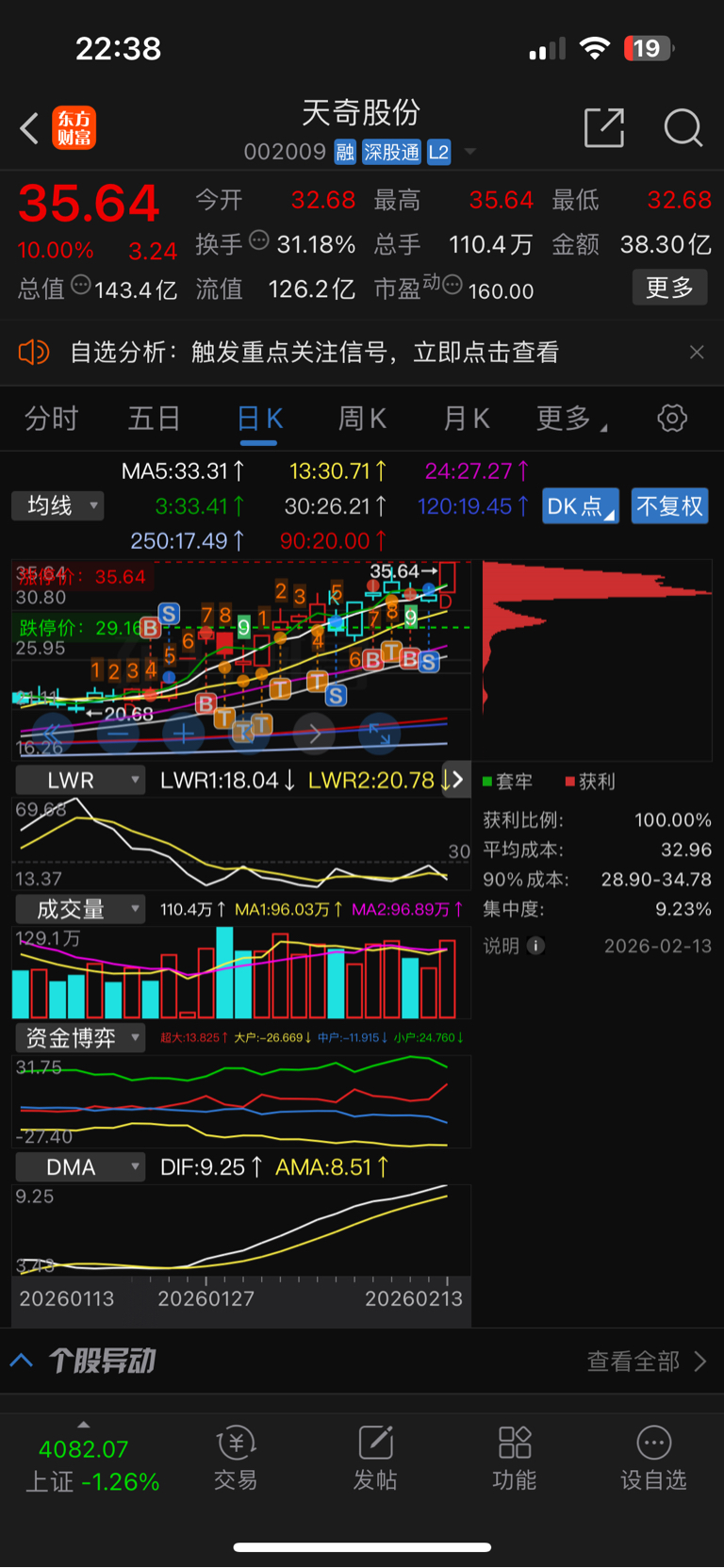Dismiss the 自选分析 banner with X
Screen dimensions: 724x1568
pyautogui.click(x=697, y=353)
